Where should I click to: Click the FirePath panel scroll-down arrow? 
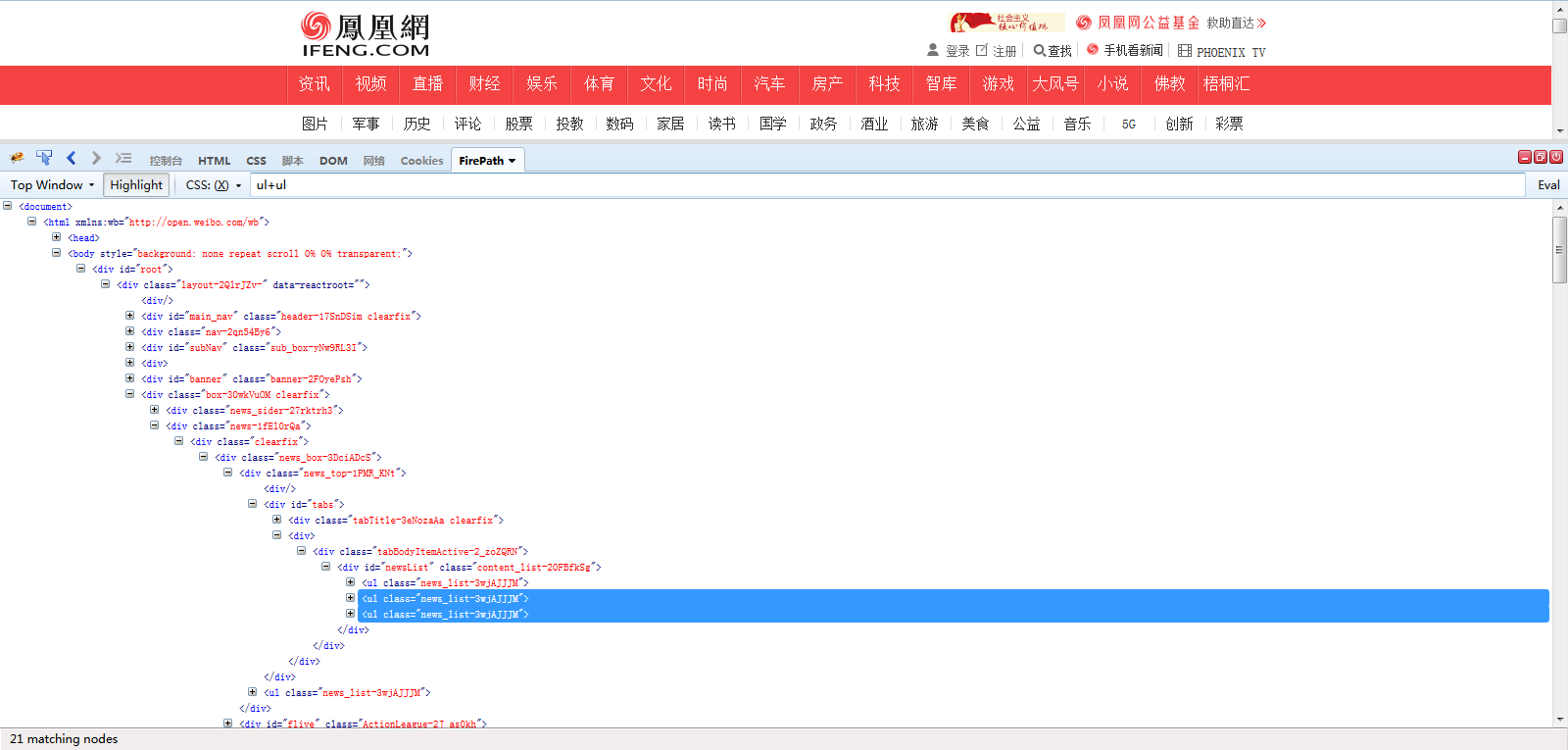(x=1560, y=719)
